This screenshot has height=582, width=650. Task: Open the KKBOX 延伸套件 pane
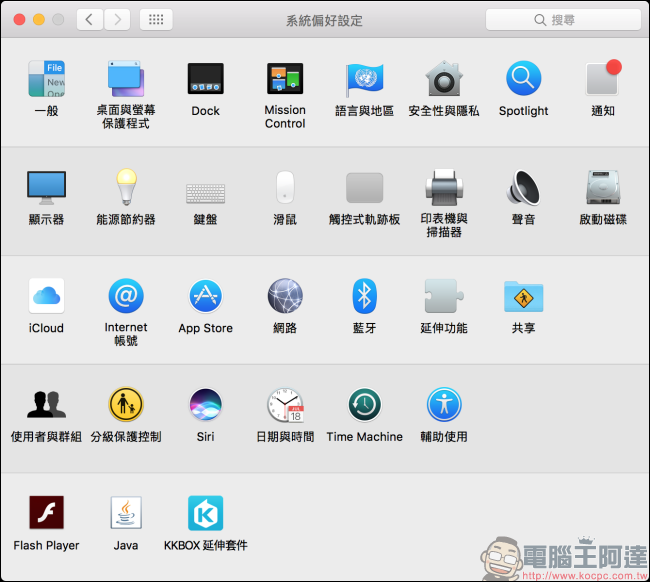[x=205, y=514]
